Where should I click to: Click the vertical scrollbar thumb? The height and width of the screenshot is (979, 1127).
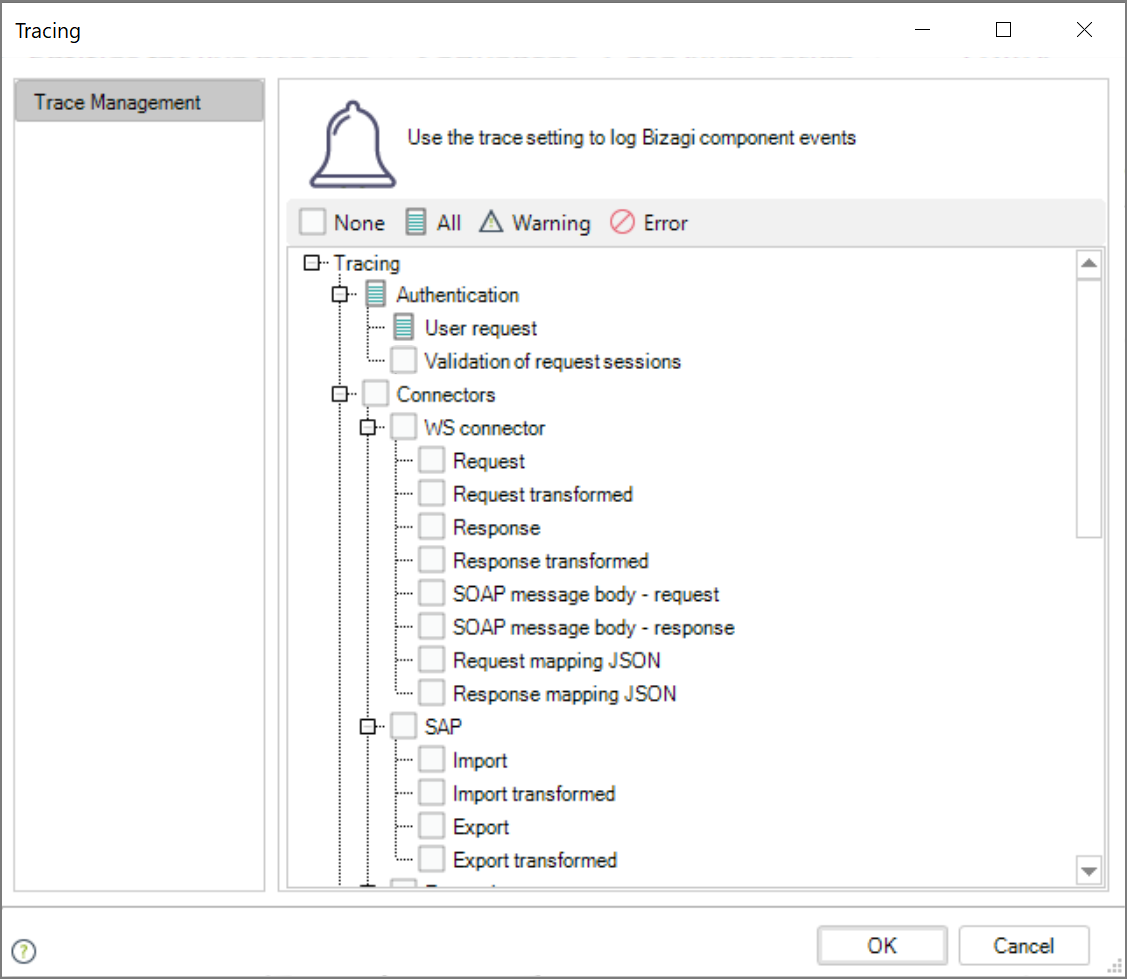[x=1089, y=408]
